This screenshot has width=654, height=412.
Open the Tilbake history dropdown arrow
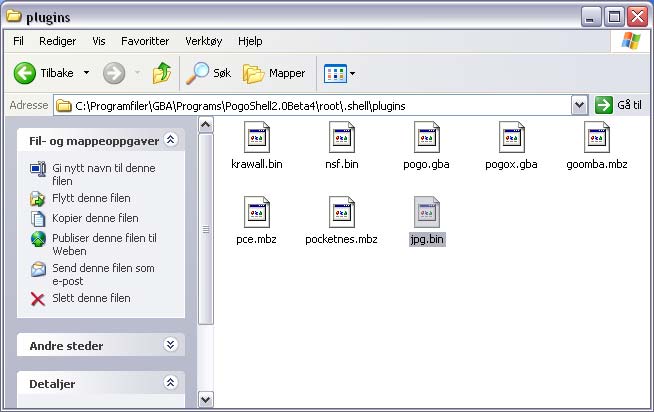tap(86, 73)
